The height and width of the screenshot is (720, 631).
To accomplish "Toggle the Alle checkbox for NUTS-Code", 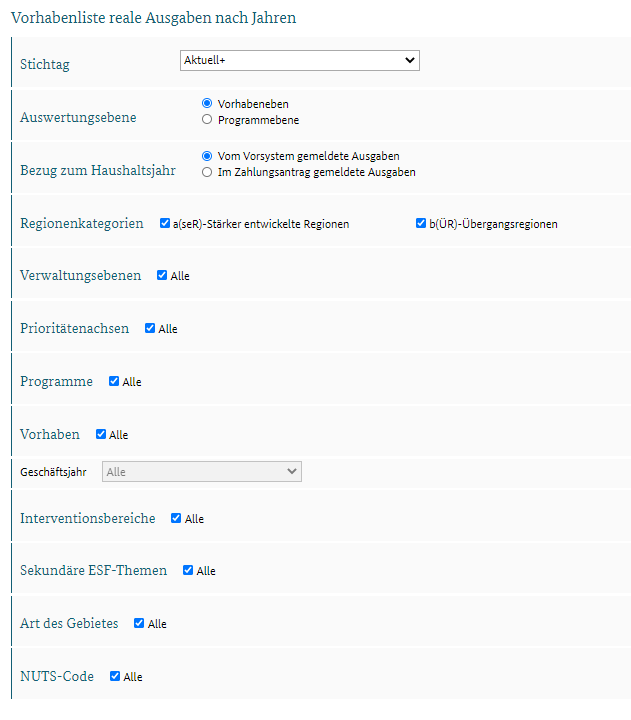I will (x=115, y=676).
